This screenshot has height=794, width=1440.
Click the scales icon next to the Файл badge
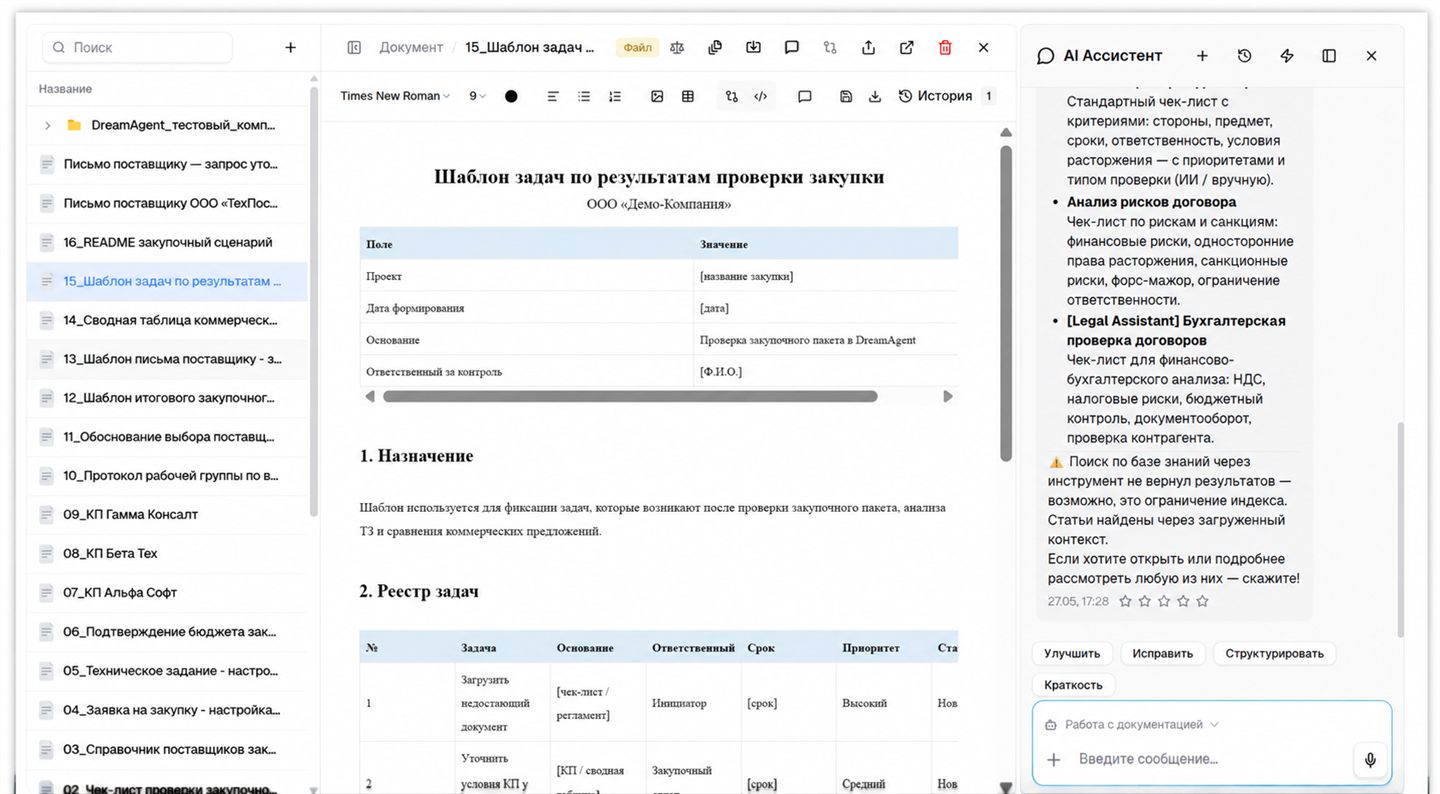coord(677,47)
